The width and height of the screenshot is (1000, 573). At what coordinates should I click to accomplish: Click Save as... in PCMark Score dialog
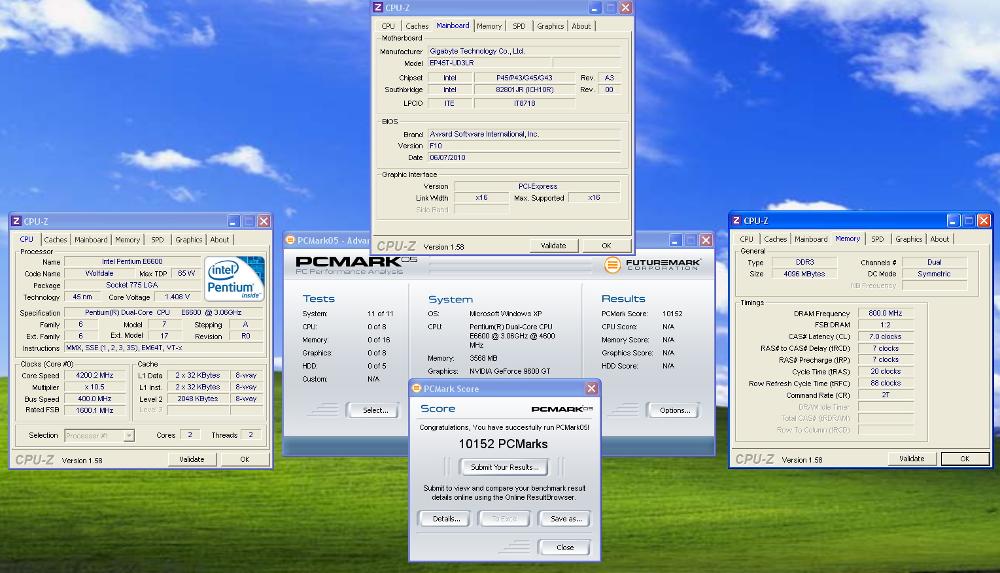566,519
